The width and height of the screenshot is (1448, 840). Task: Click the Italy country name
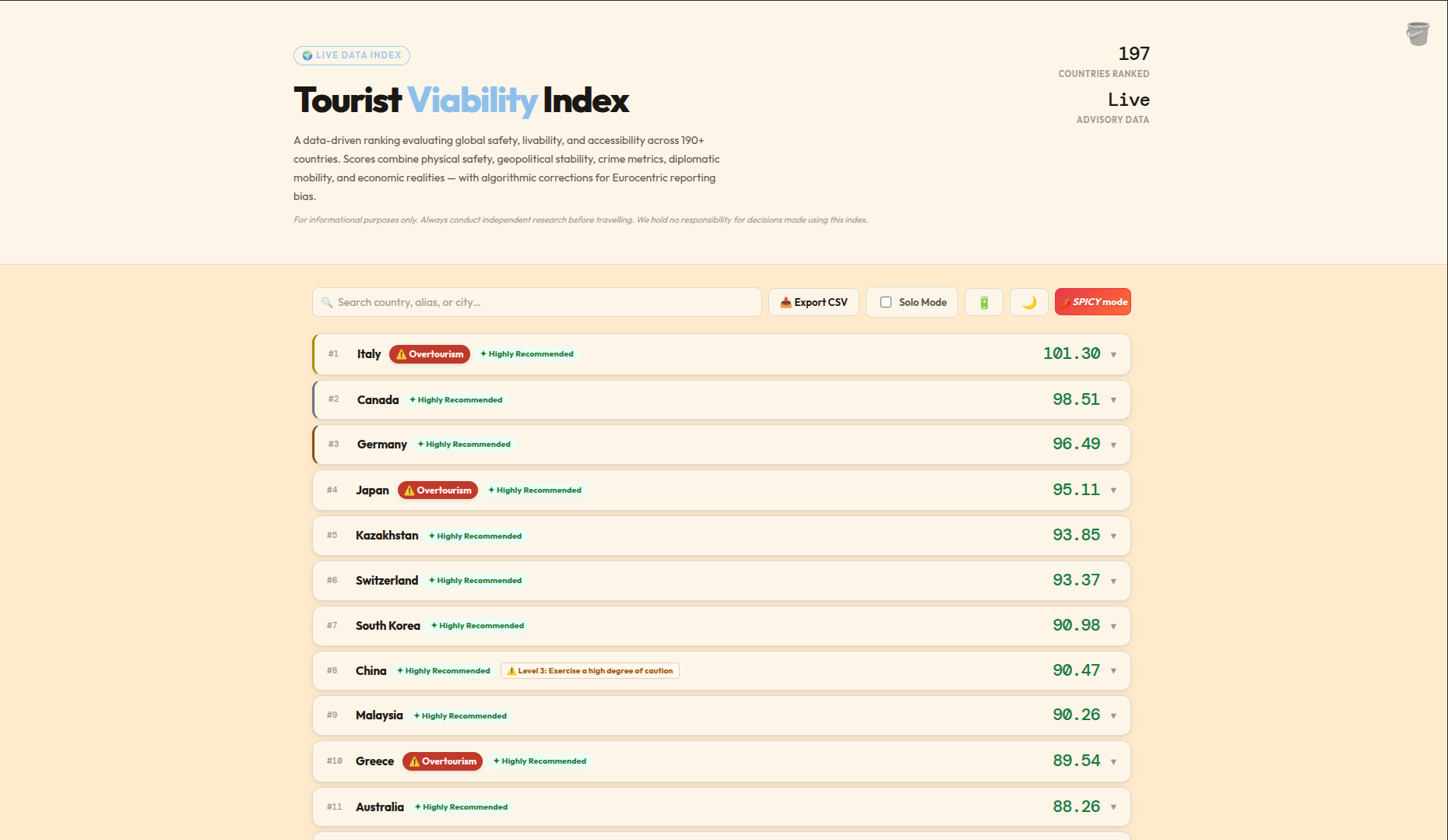coord(369,354)
